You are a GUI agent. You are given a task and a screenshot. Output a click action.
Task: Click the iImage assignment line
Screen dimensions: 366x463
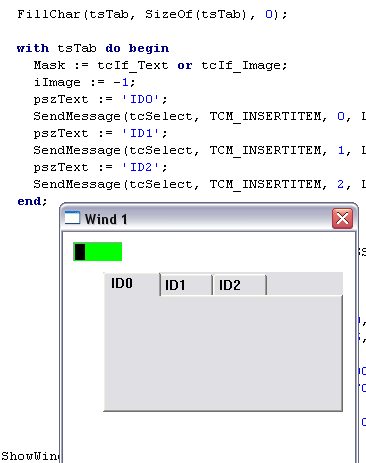[x=84, y=82]
